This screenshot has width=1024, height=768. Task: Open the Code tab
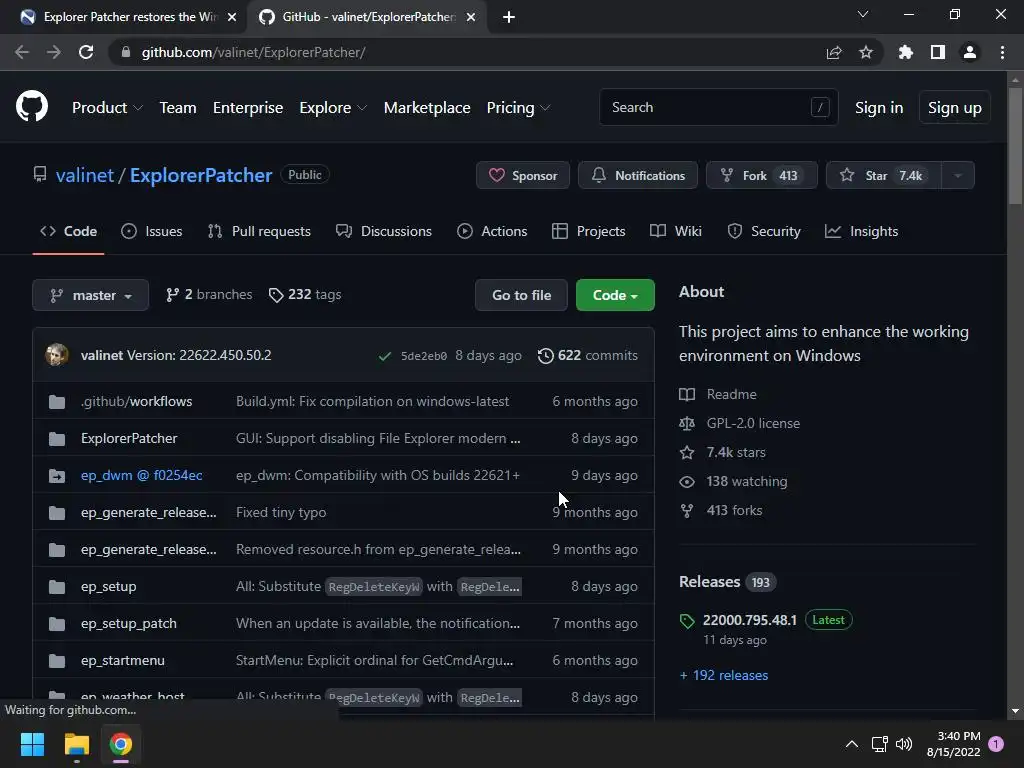coord(69,231)
